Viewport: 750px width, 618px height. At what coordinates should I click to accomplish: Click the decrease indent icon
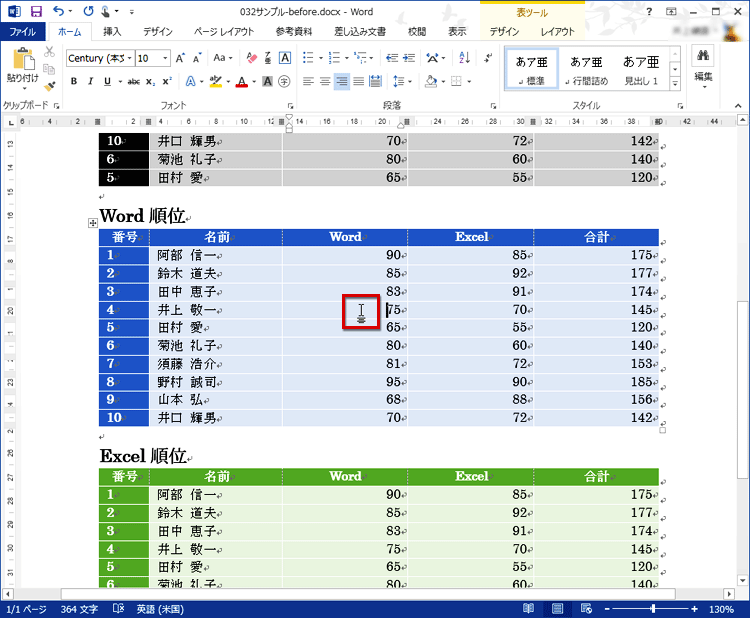392,58
